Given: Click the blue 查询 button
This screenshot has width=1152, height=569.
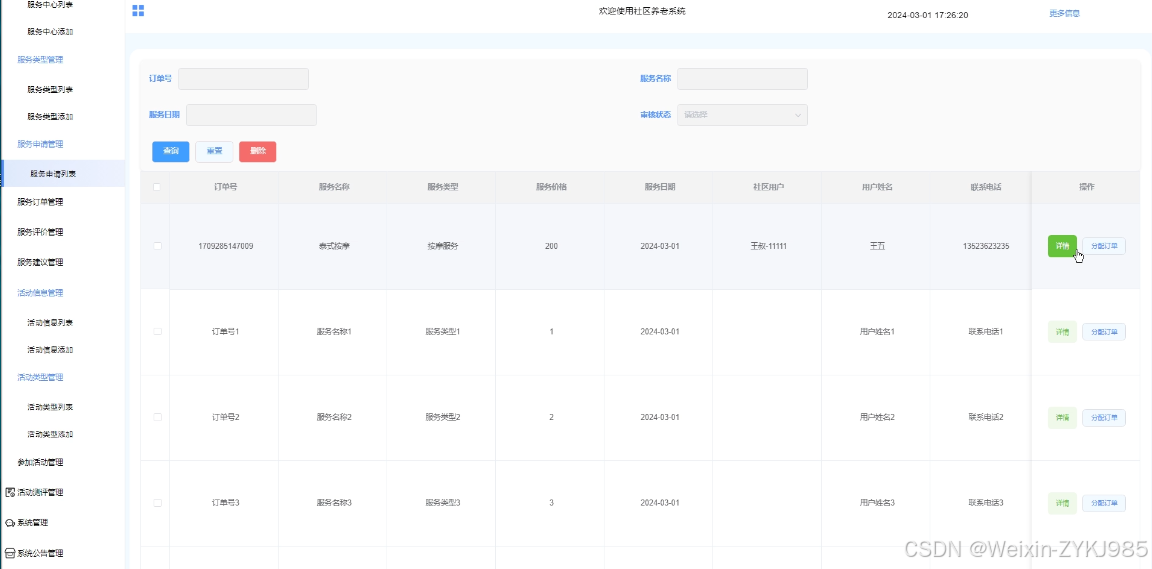Looking at the screenshot, I should (170, 151).
